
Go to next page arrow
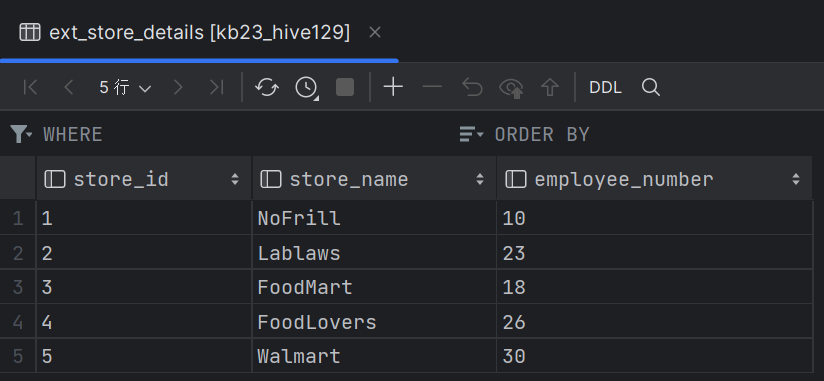point(179,87)
